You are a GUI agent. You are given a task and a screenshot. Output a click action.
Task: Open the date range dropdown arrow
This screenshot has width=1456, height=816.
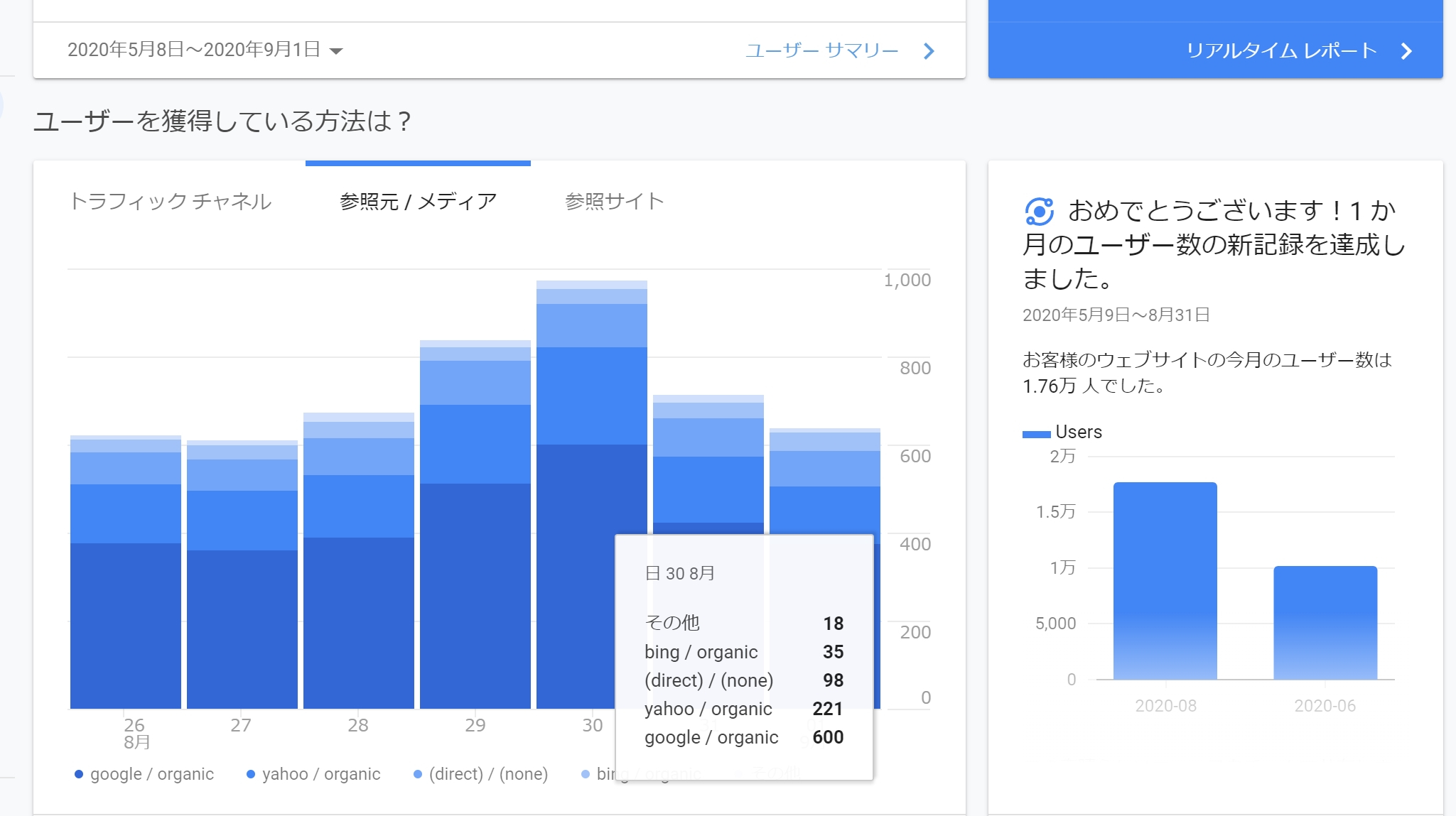tap(337, 50)
